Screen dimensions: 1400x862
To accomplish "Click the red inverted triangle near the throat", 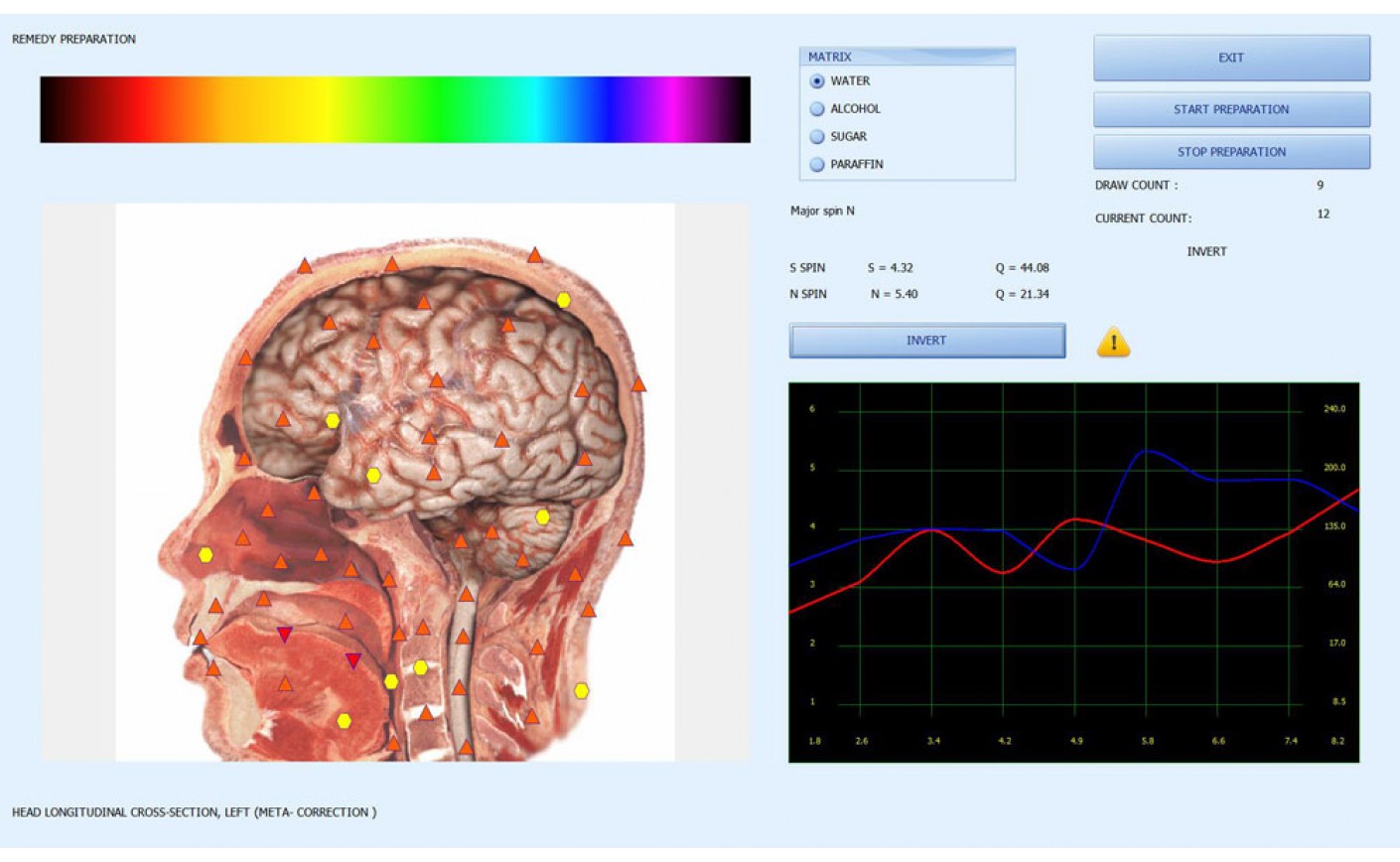I will [353, 660].
